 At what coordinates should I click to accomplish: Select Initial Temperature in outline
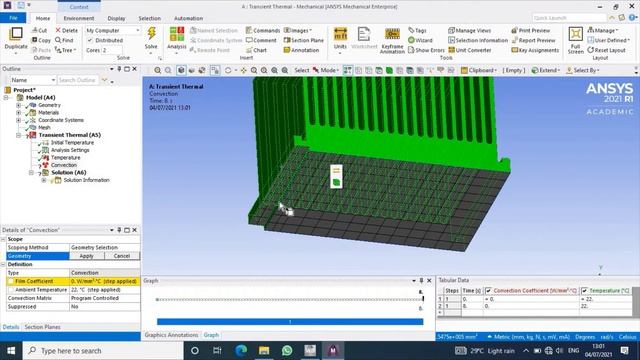pyautogui.click(x=72, y=142)
